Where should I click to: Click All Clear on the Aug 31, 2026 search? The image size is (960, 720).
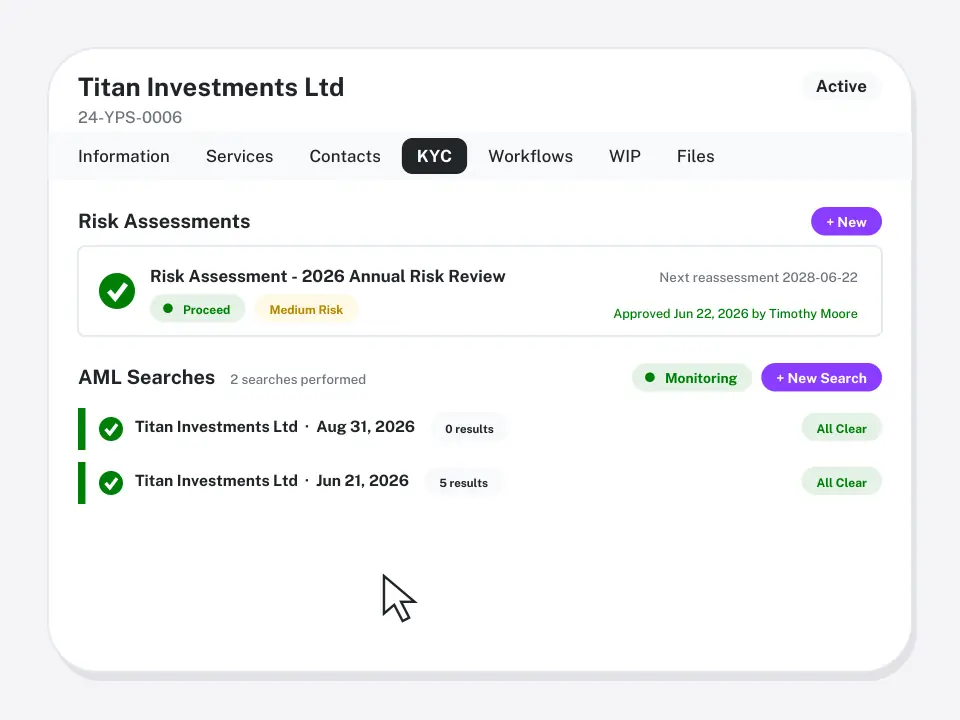(841, 429)
